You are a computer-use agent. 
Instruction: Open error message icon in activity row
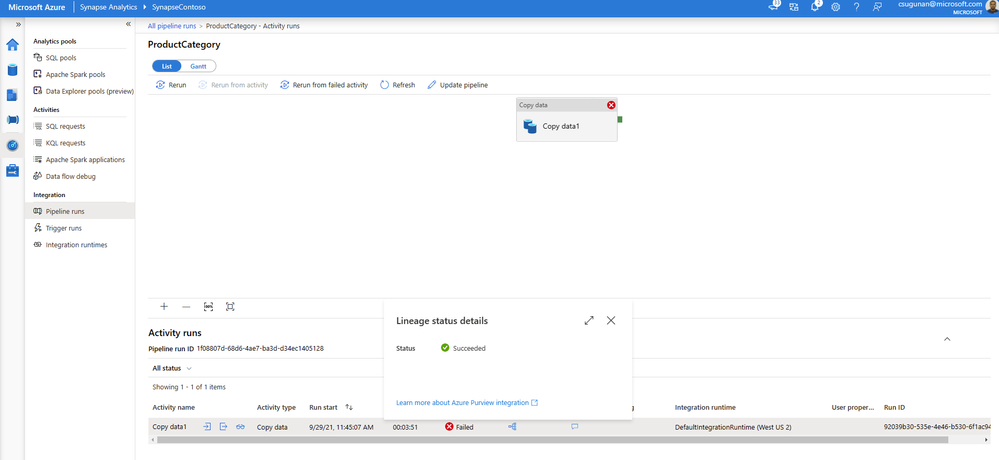coord(575,427)
